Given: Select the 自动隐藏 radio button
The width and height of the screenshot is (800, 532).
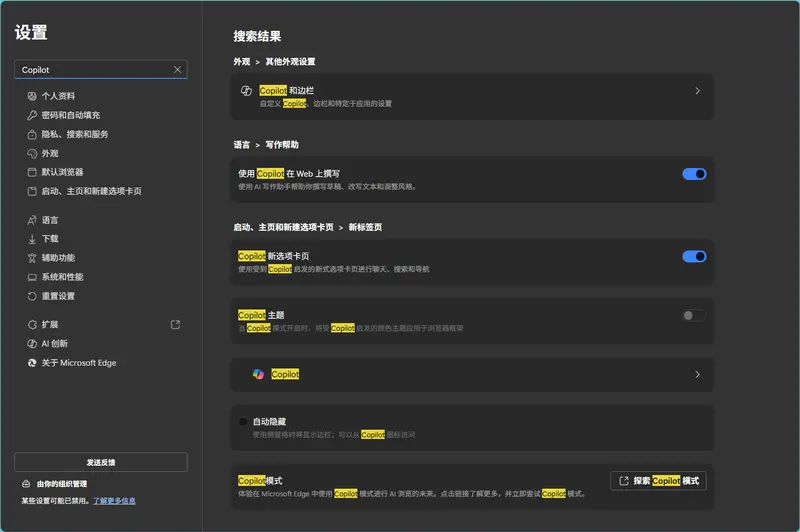Looking at the screenshot, I should click(x=243, y=421).
